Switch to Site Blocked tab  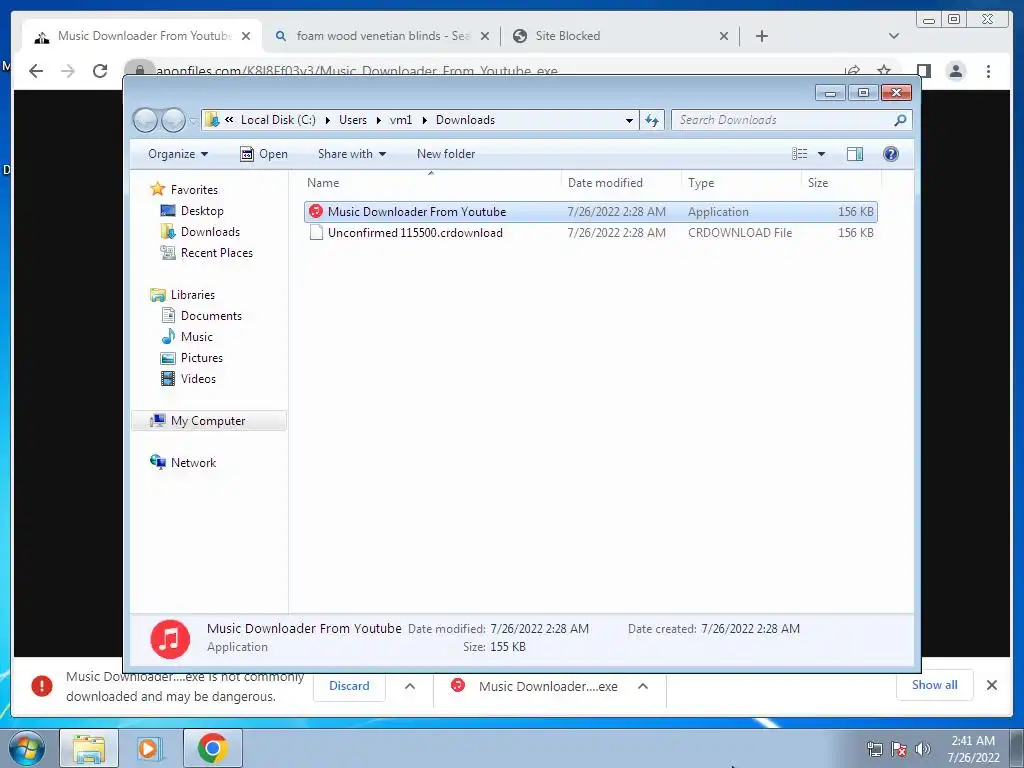(x=620, y=36)
